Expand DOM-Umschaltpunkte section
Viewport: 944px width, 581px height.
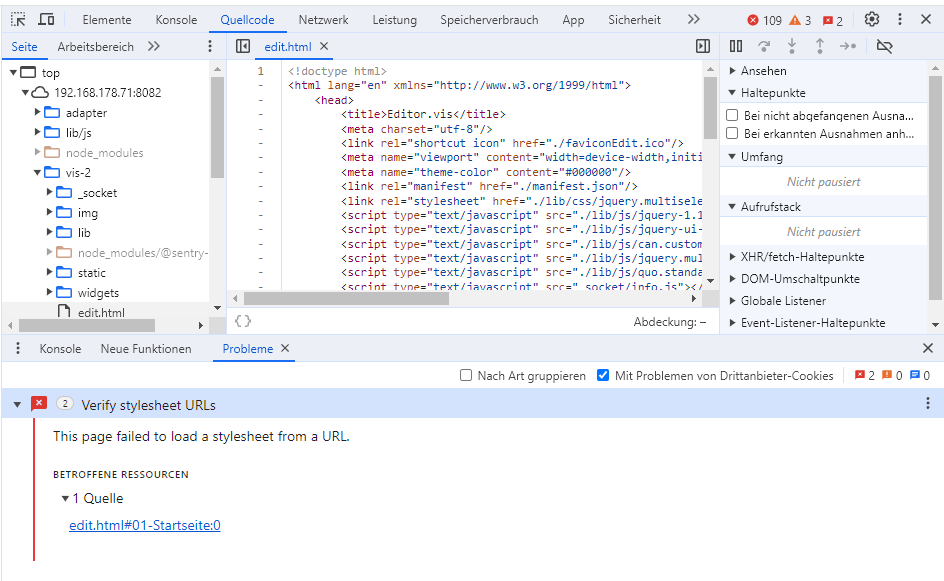point(733,279)
